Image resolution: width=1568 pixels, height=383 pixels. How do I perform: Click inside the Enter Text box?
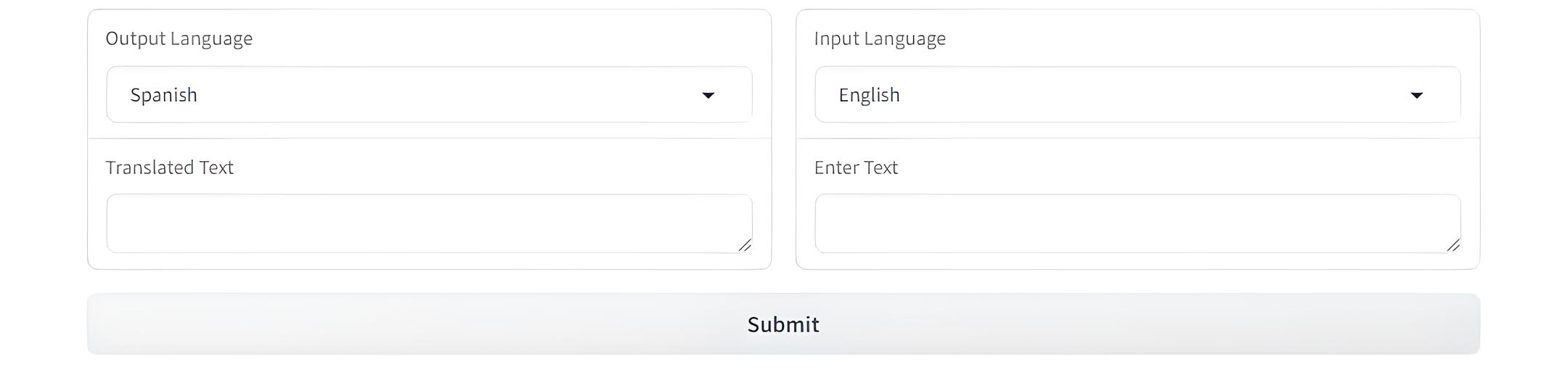pos(1137,223)
